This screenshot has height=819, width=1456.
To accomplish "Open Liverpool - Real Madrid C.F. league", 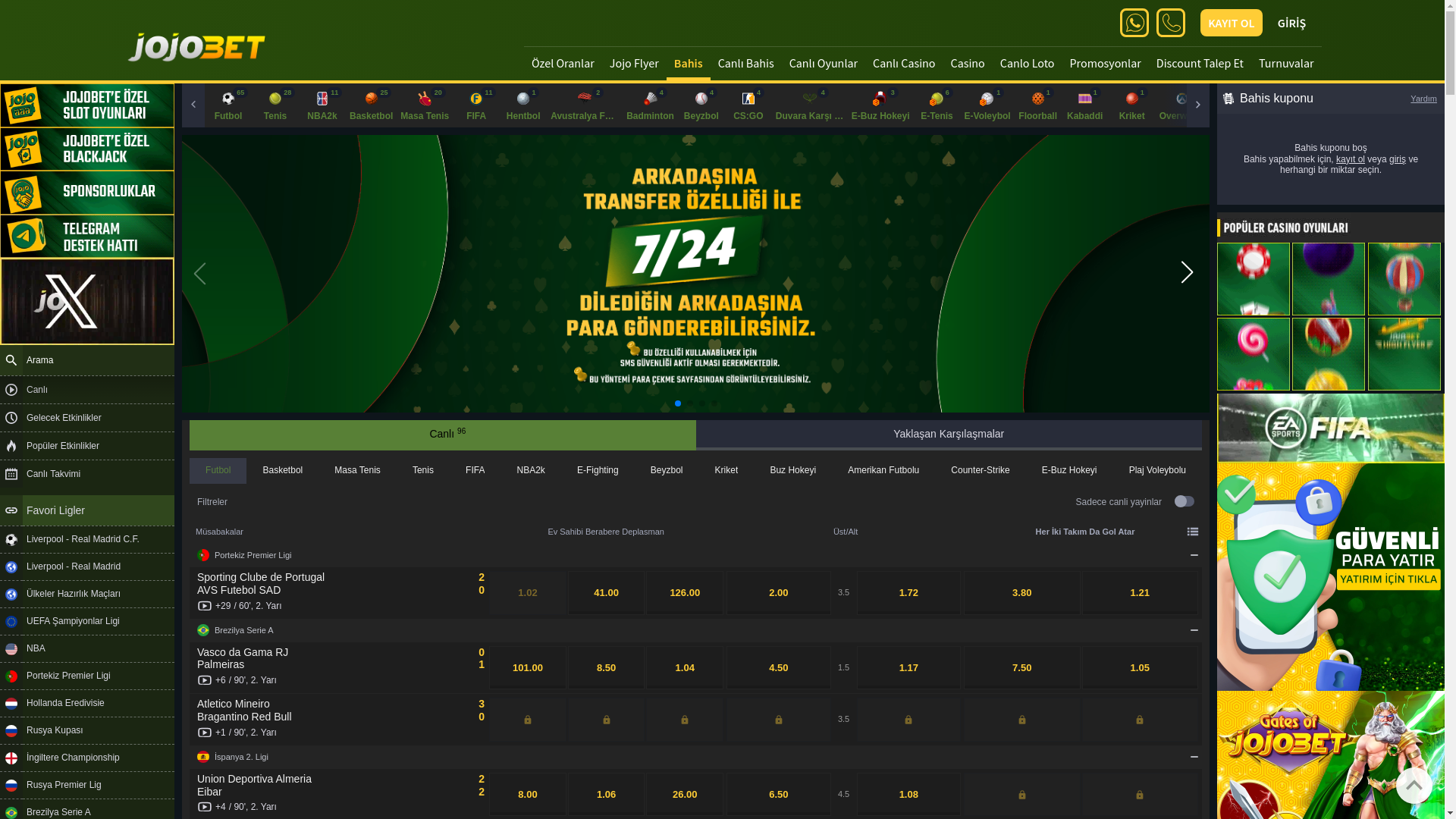I will pyautogui.click(x=87, y=539).
